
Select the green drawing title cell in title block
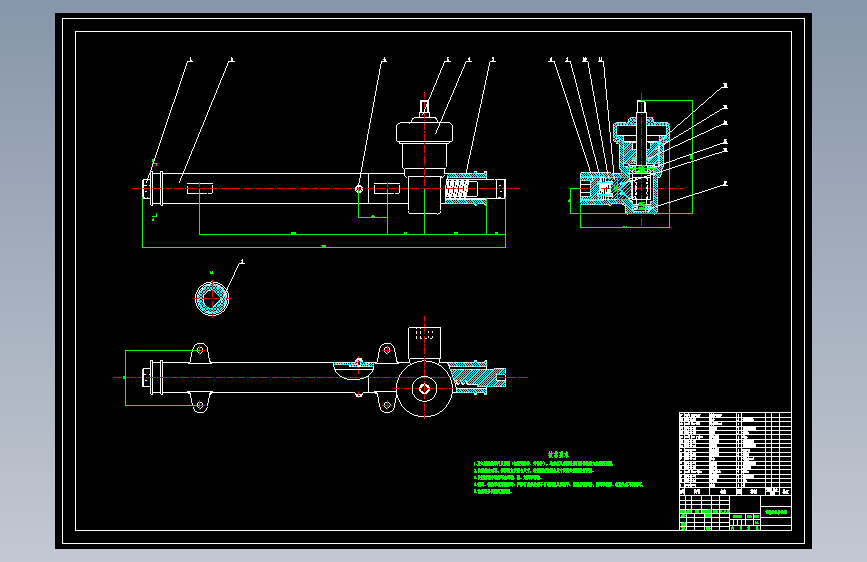pyautogui.click(x=776, y=512)
